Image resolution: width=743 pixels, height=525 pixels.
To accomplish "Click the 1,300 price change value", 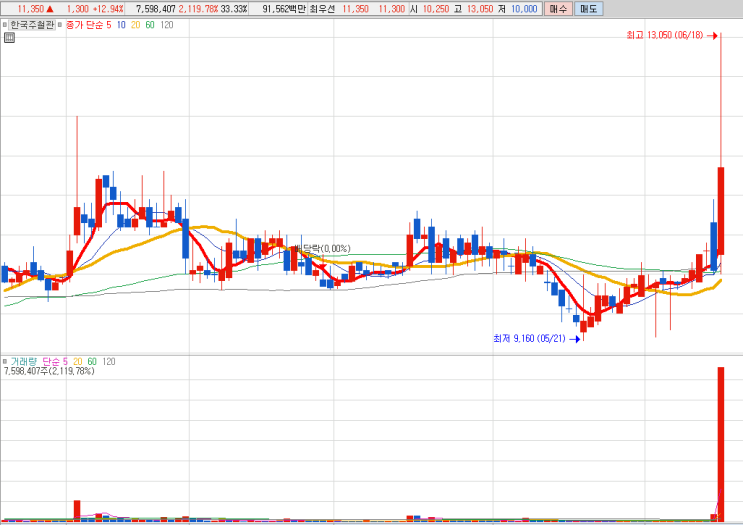I will tap(78, 9).
